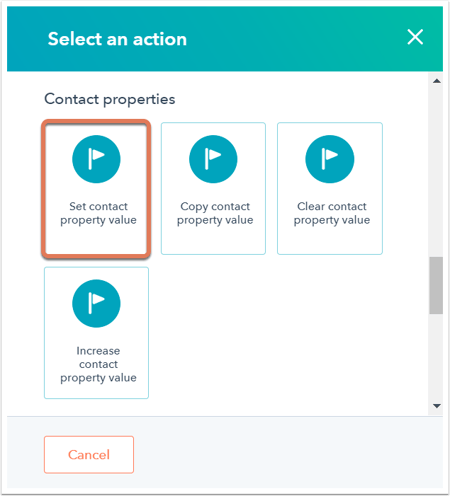Click the flag icon for Clear contact property value
Screen dimensions: 450x496
330,159
